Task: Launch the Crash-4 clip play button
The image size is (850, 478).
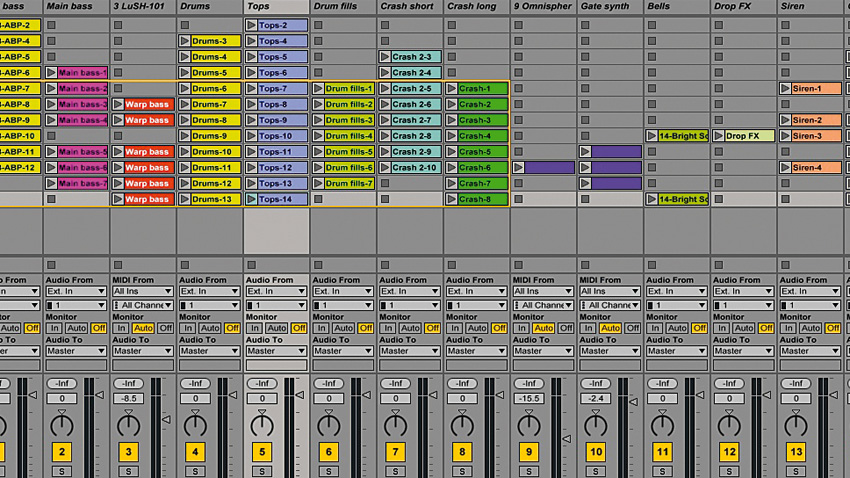Action: click(452, 135)
